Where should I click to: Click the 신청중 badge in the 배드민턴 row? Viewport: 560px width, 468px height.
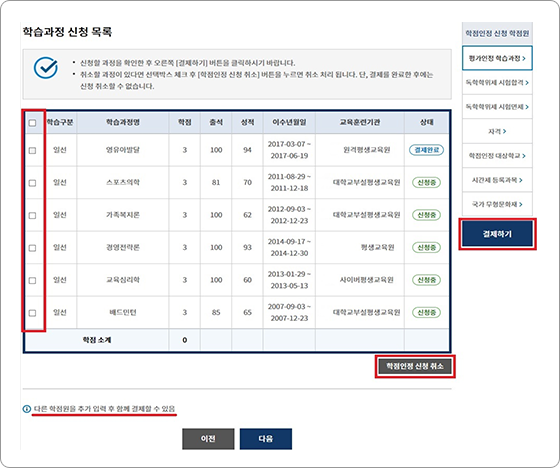click(x=426, y=313)
